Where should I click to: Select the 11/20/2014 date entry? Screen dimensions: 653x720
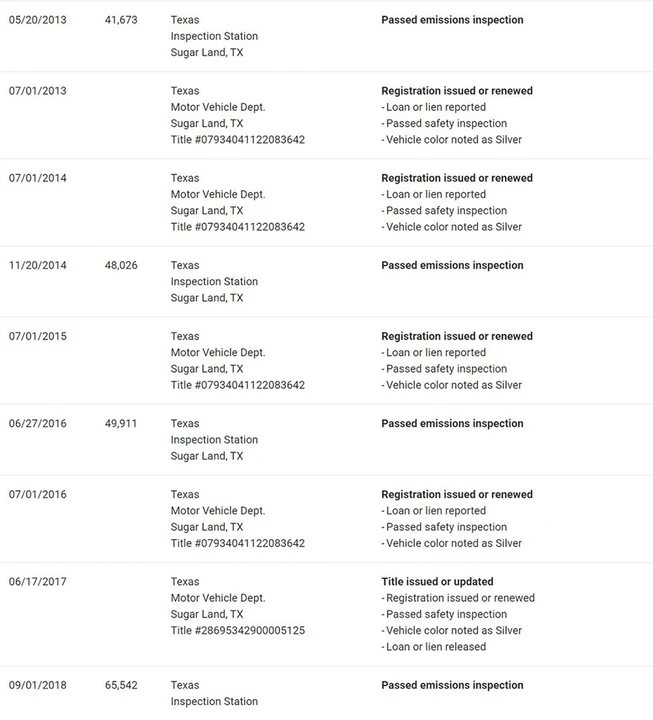[x=38, y=265]
